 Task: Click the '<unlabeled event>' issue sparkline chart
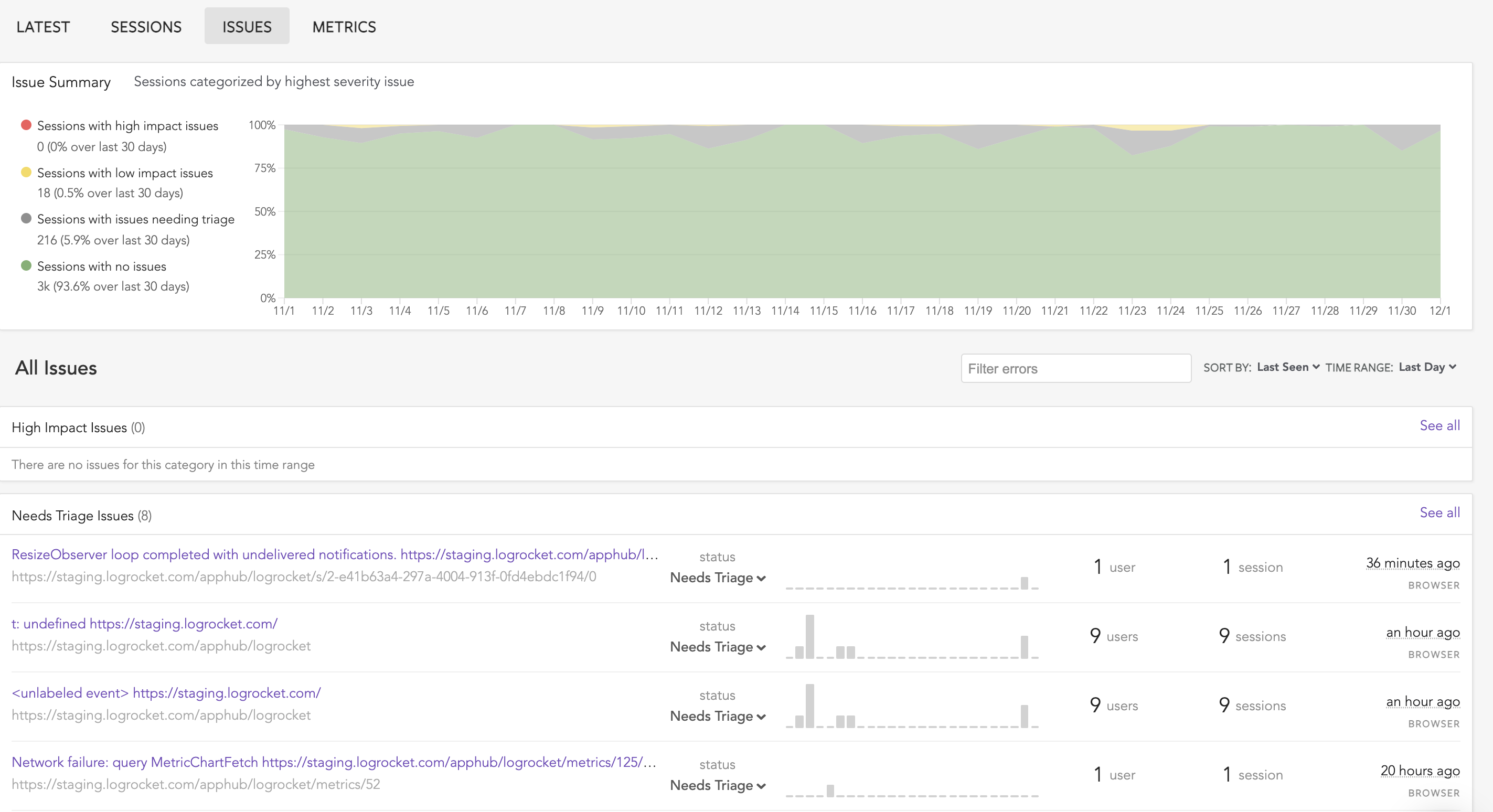[912, 706]
